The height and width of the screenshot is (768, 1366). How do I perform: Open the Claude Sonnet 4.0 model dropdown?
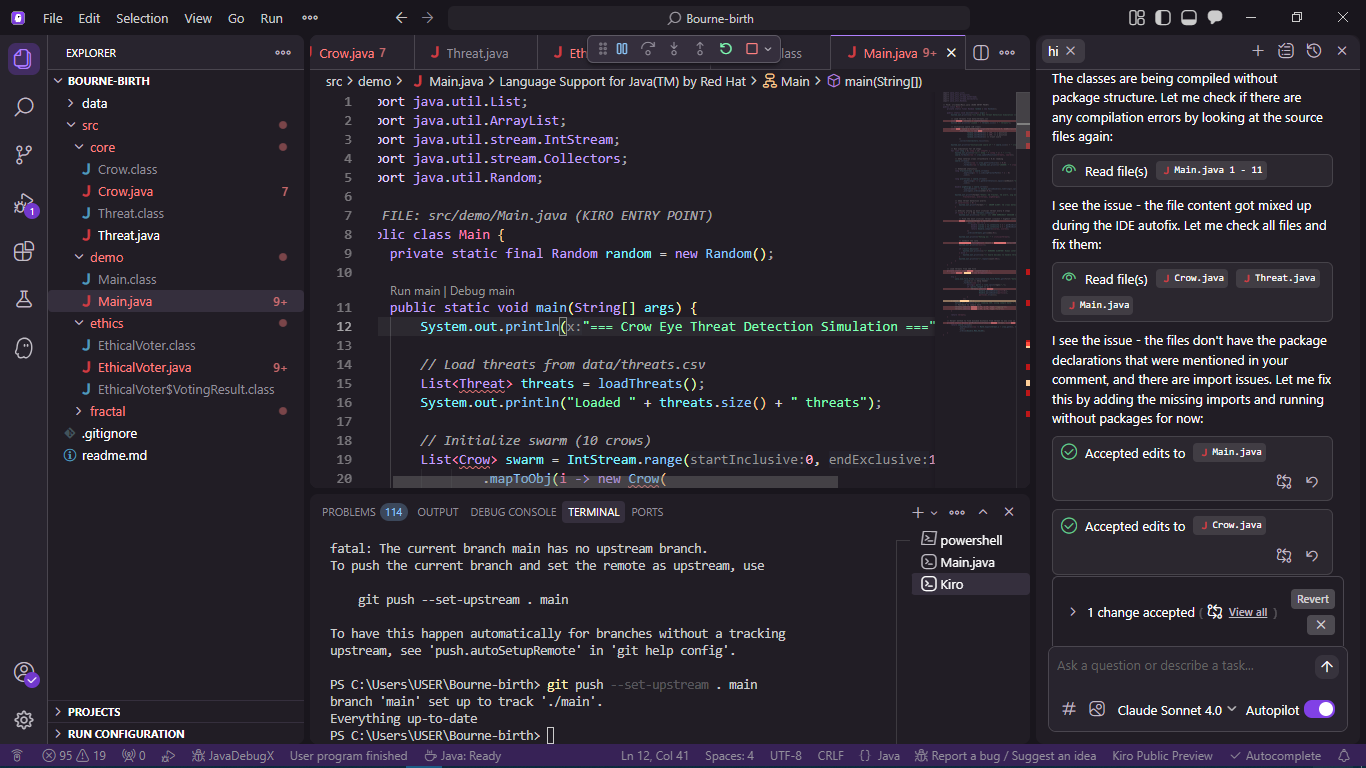1177,710
